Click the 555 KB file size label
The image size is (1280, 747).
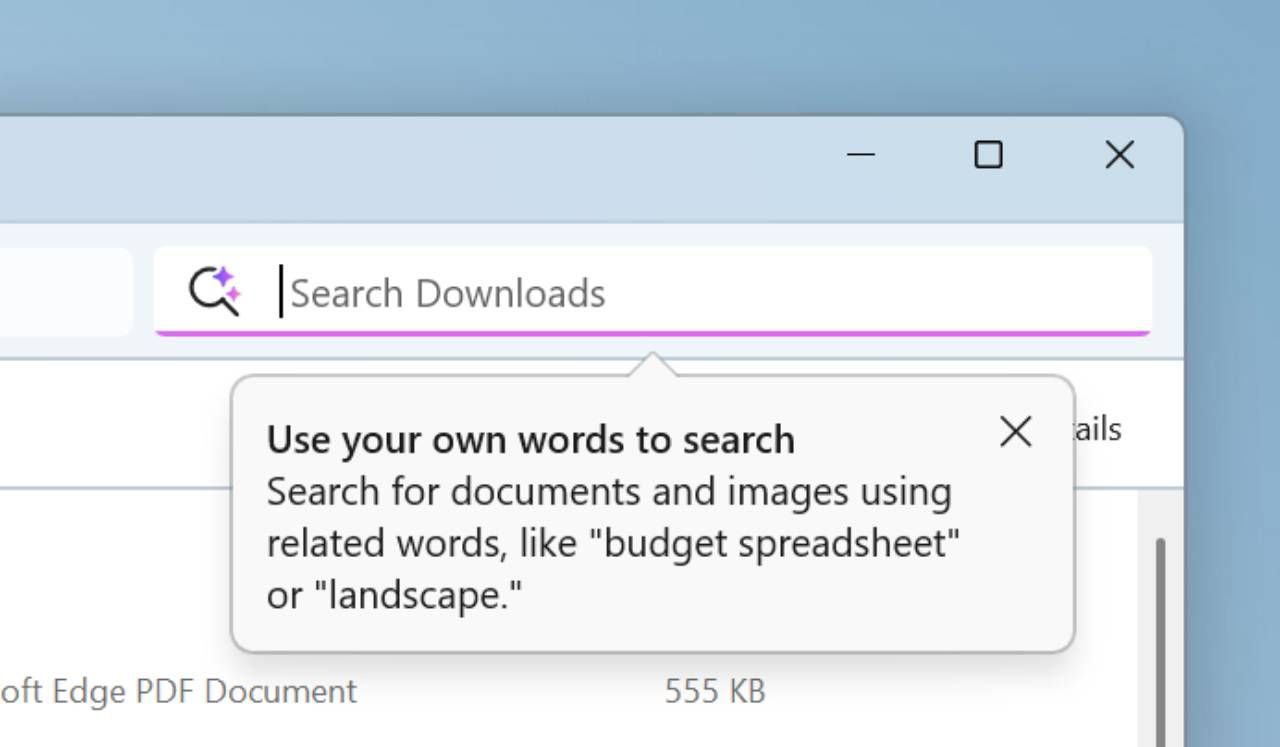pyautogui.click(x=714, y=690)
